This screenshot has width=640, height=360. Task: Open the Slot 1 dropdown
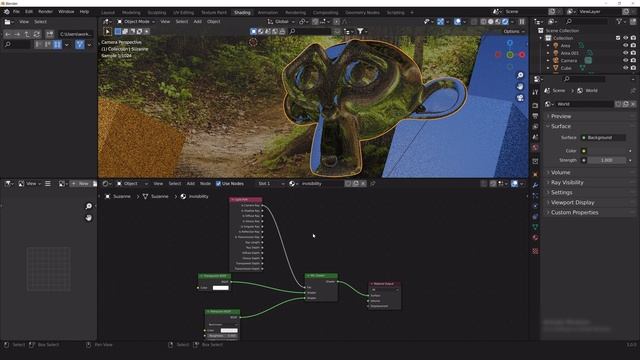tap(271, 184)
